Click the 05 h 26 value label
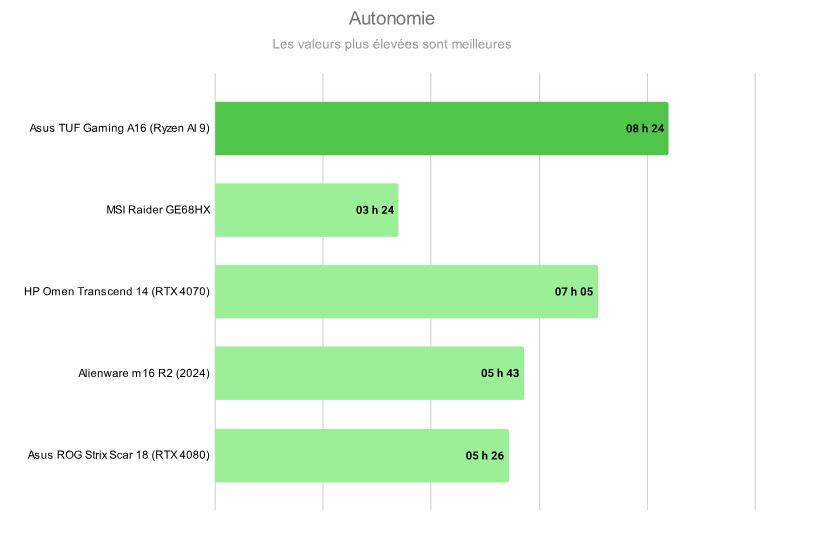This screenshot has height=535, width=825. (485, 456)
